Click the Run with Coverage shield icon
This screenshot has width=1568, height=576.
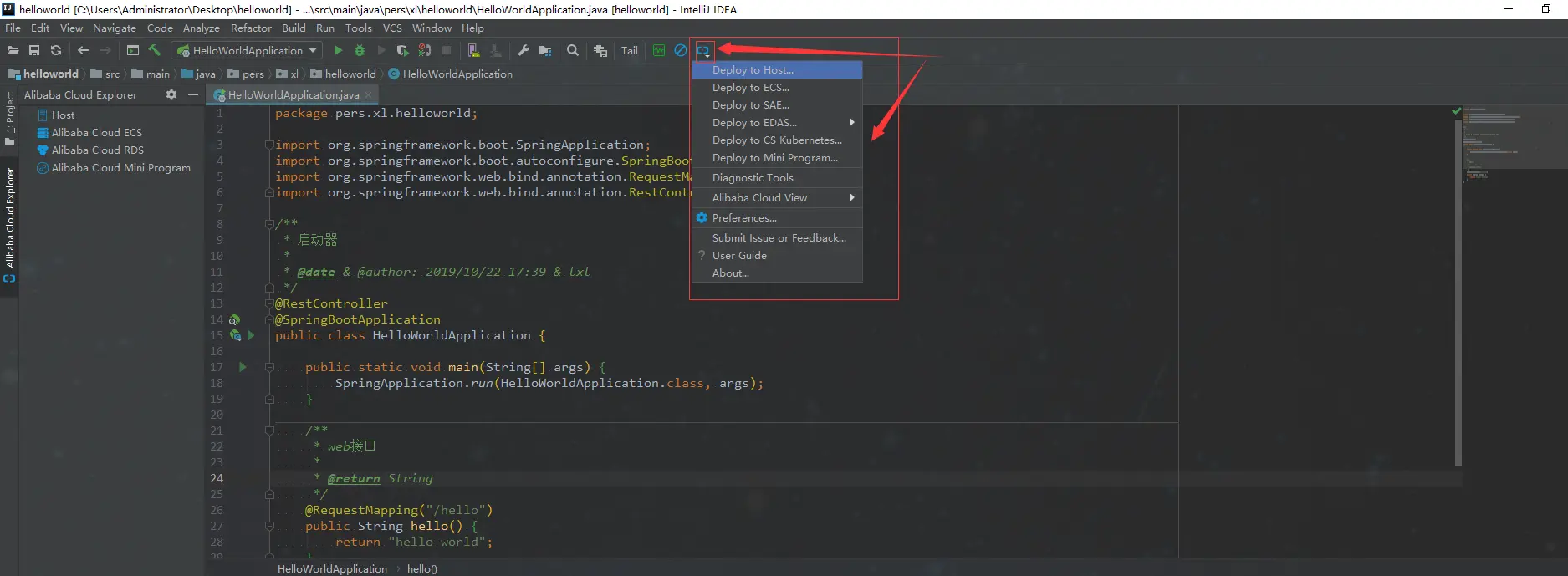(402, 50)
